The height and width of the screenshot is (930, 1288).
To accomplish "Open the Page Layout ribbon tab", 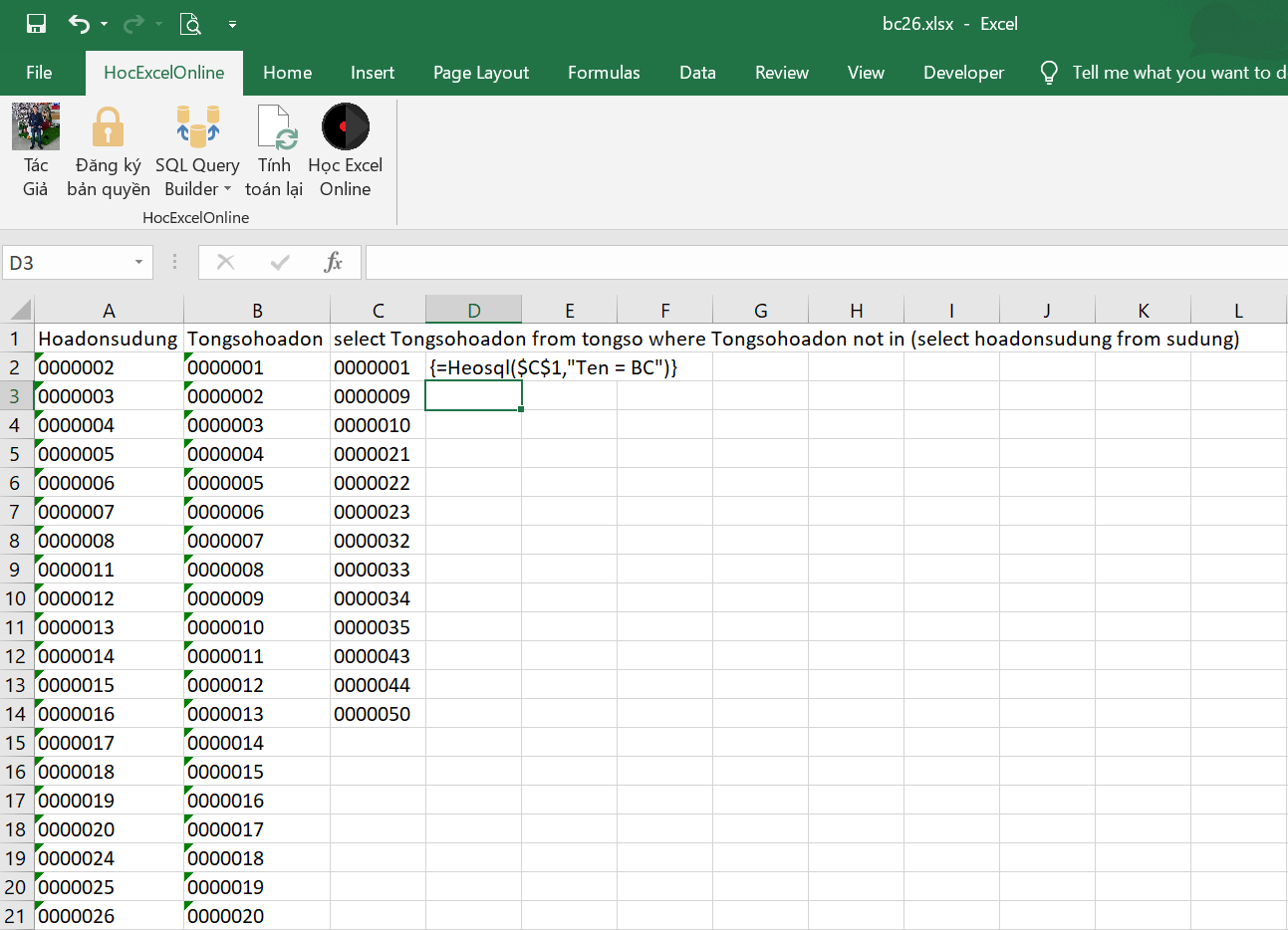I will point(481,73).
